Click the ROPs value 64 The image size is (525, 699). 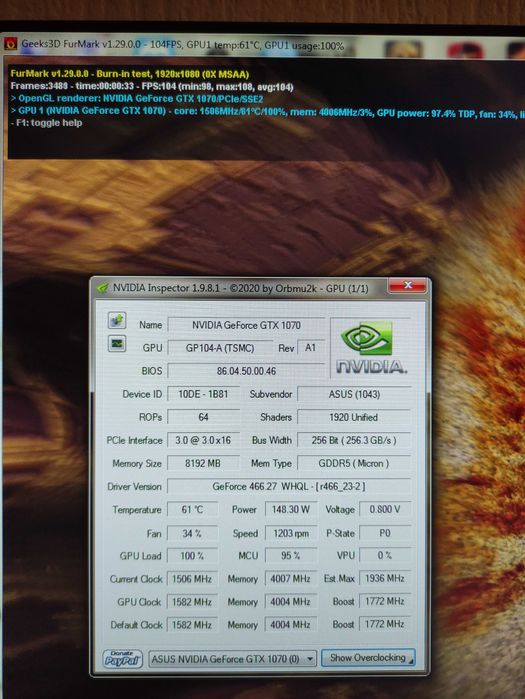pos(203,417)
